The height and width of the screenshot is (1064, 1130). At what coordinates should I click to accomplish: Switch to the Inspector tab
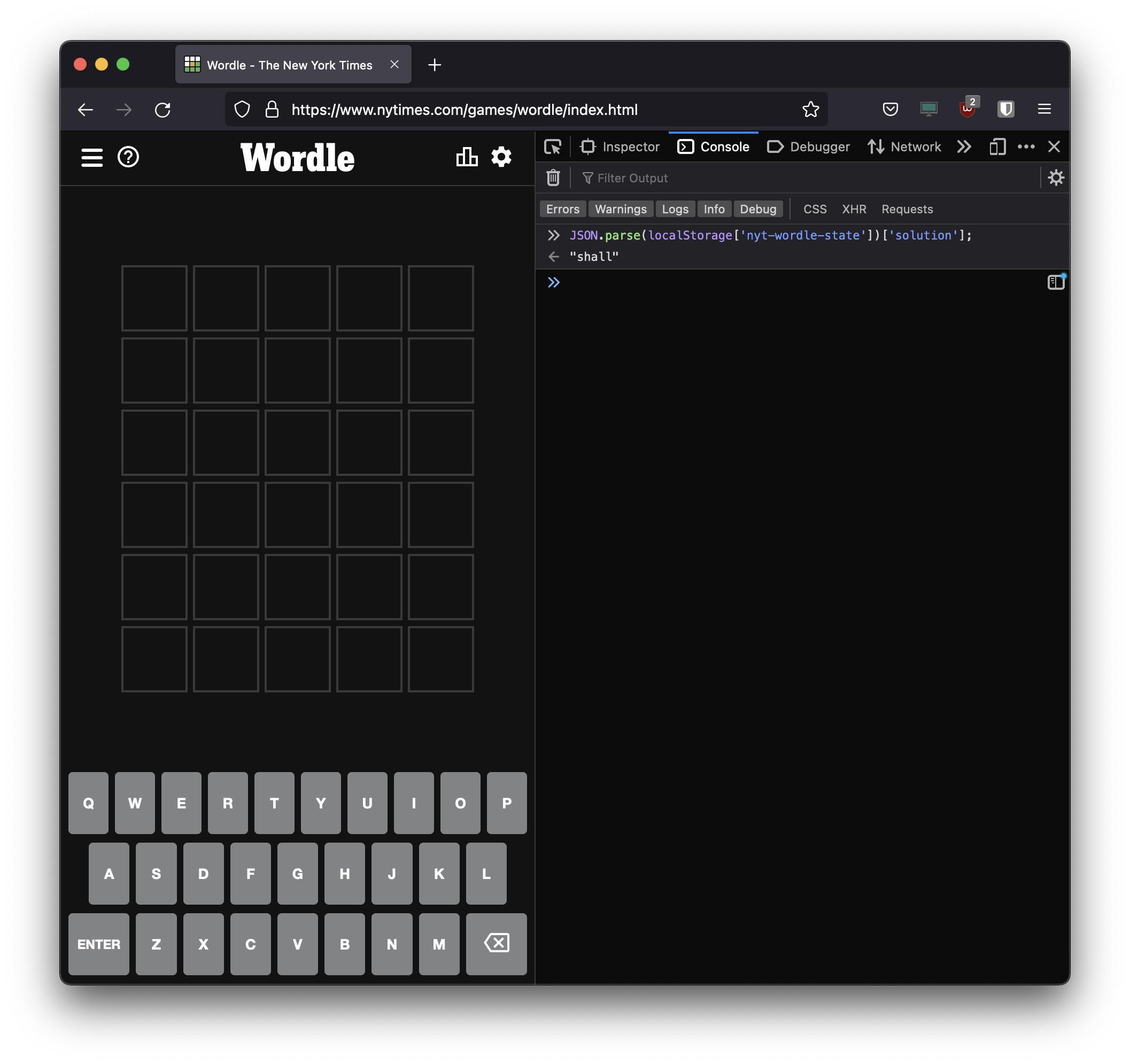coord(620,147)
